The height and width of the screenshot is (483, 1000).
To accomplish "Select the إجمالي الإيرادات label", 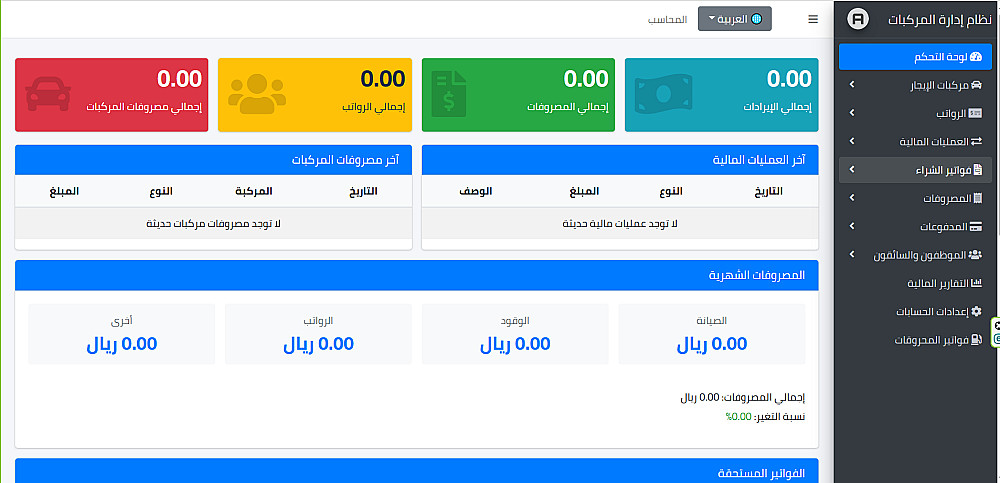I will (x=777, y=107).
